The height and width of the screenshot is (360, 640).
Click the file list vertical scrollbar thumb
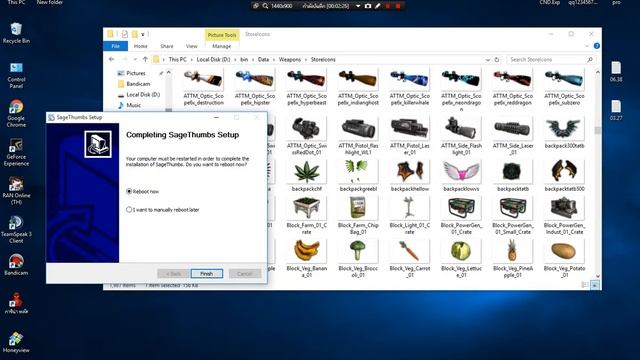(x=598, y=131)
